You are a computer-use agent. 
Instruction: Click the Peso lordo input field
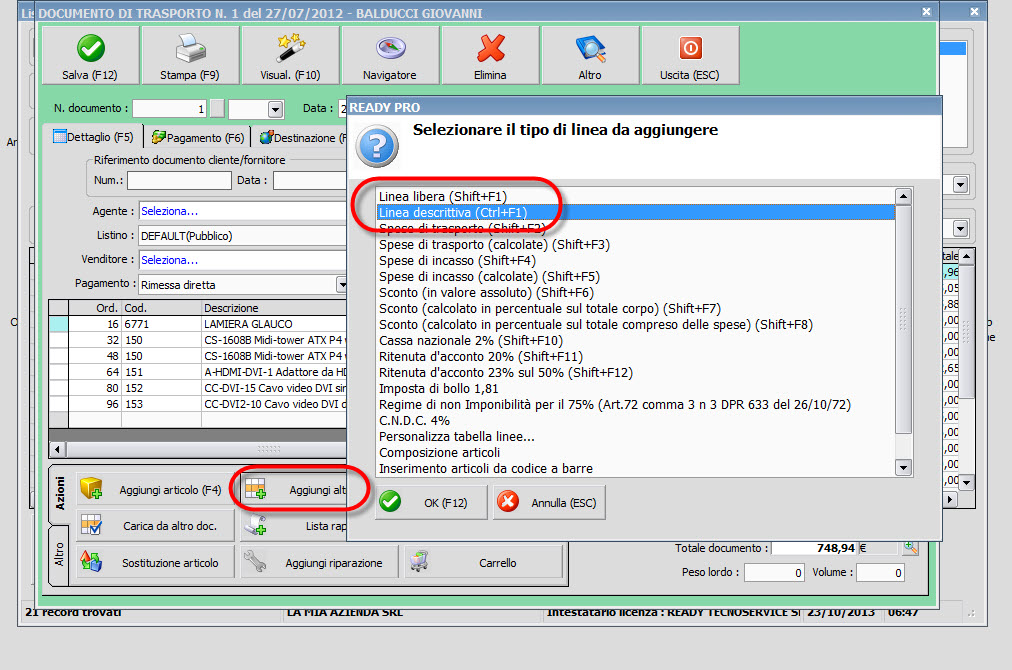774,573
